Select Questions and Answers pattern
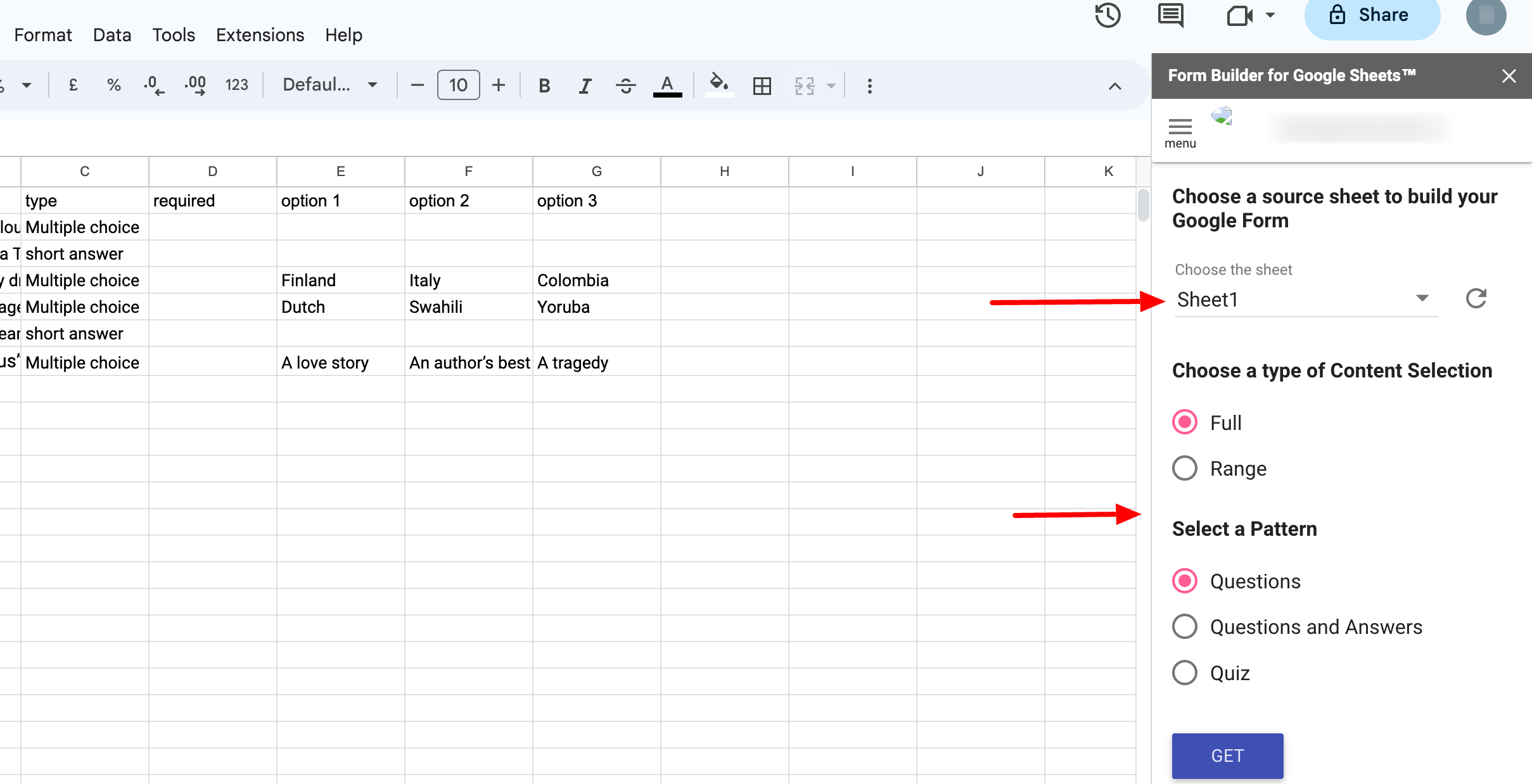The image size is (1532, 784). [x=1184, y=626]
